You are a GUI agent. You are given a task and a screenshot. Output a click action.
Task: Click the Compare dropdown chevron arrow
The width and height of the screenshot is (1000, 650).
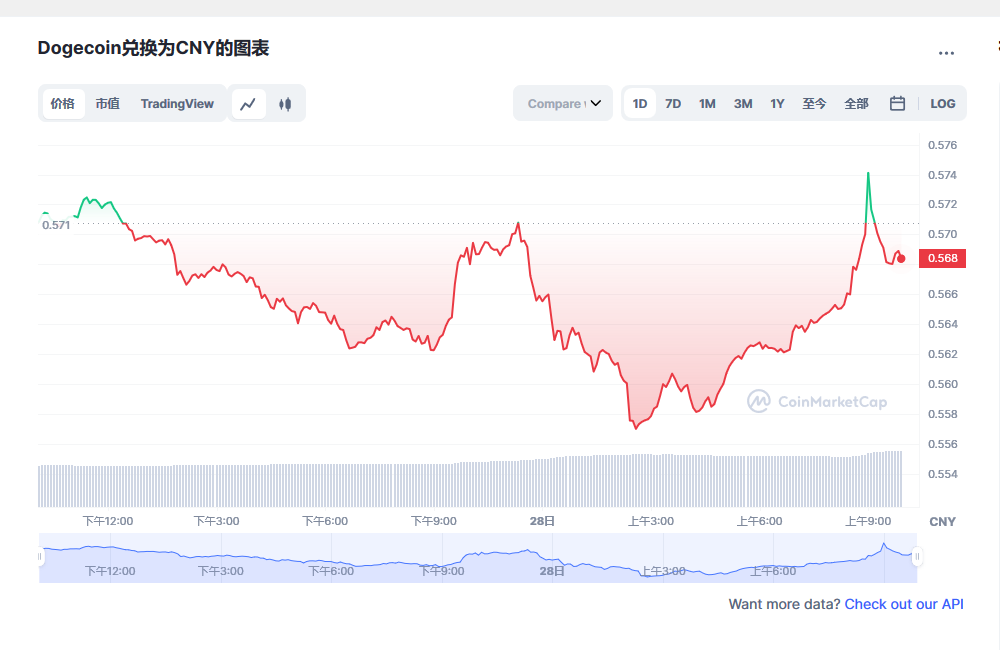click(597, 103)
